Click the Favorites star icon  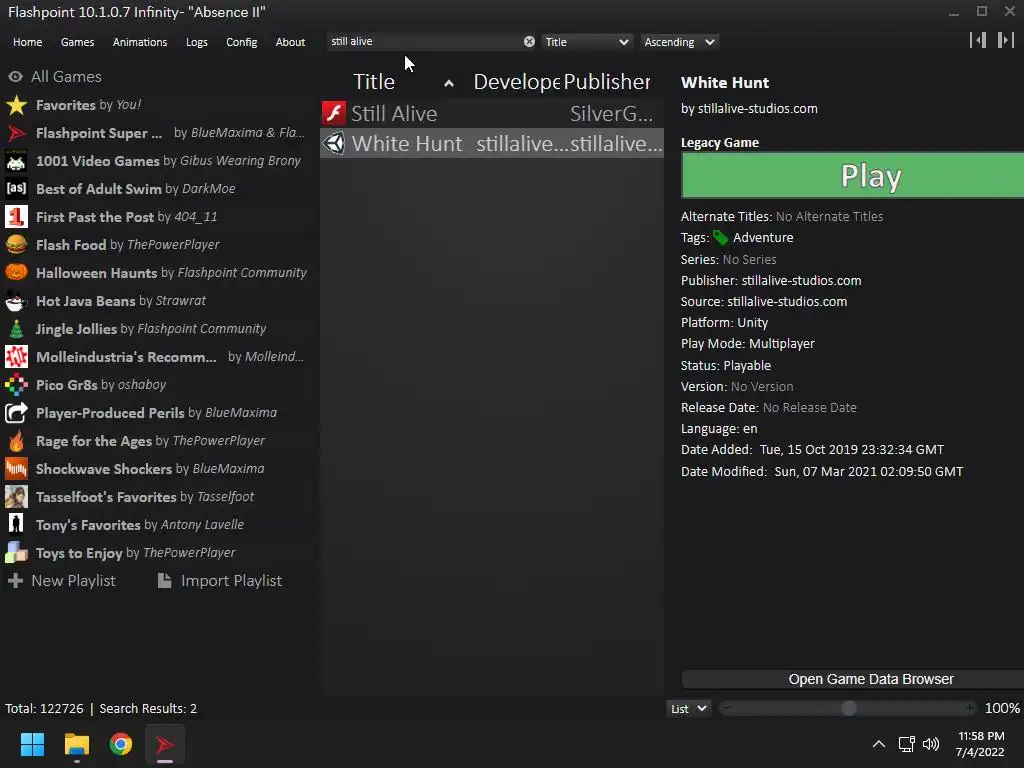pyautogui.click(x=16, y=105)
